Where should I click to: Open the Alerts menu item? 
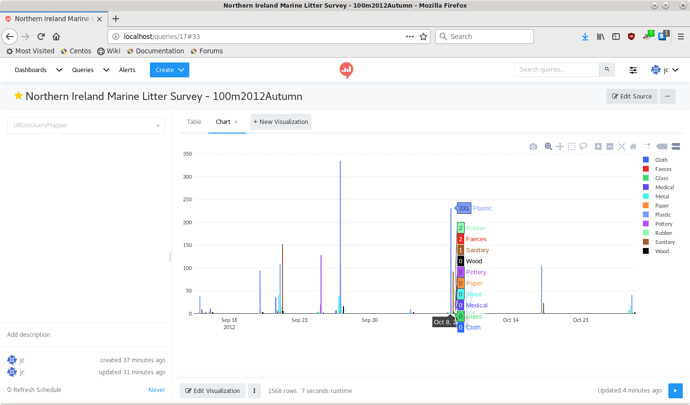click(127, 70)
